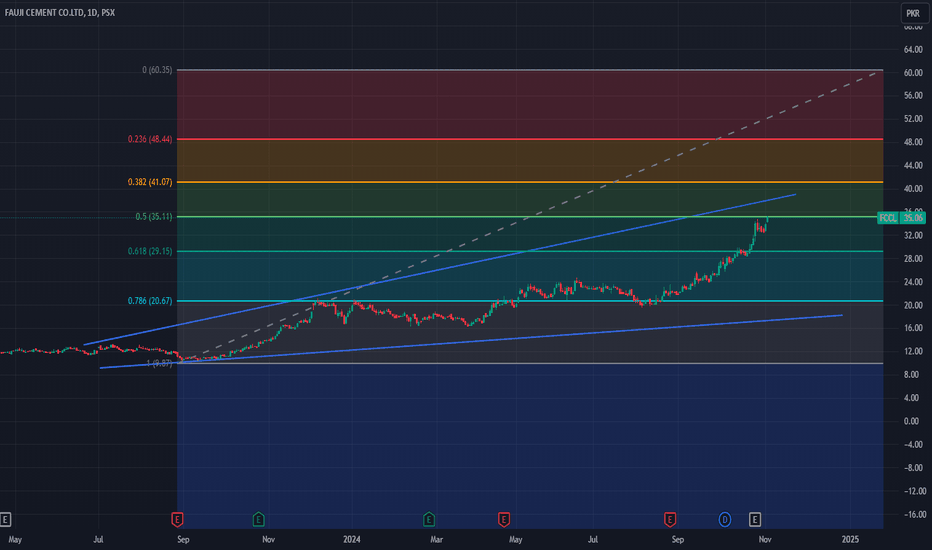
Task: Click the 48.00 price axis label
Action: coord(913,142)
